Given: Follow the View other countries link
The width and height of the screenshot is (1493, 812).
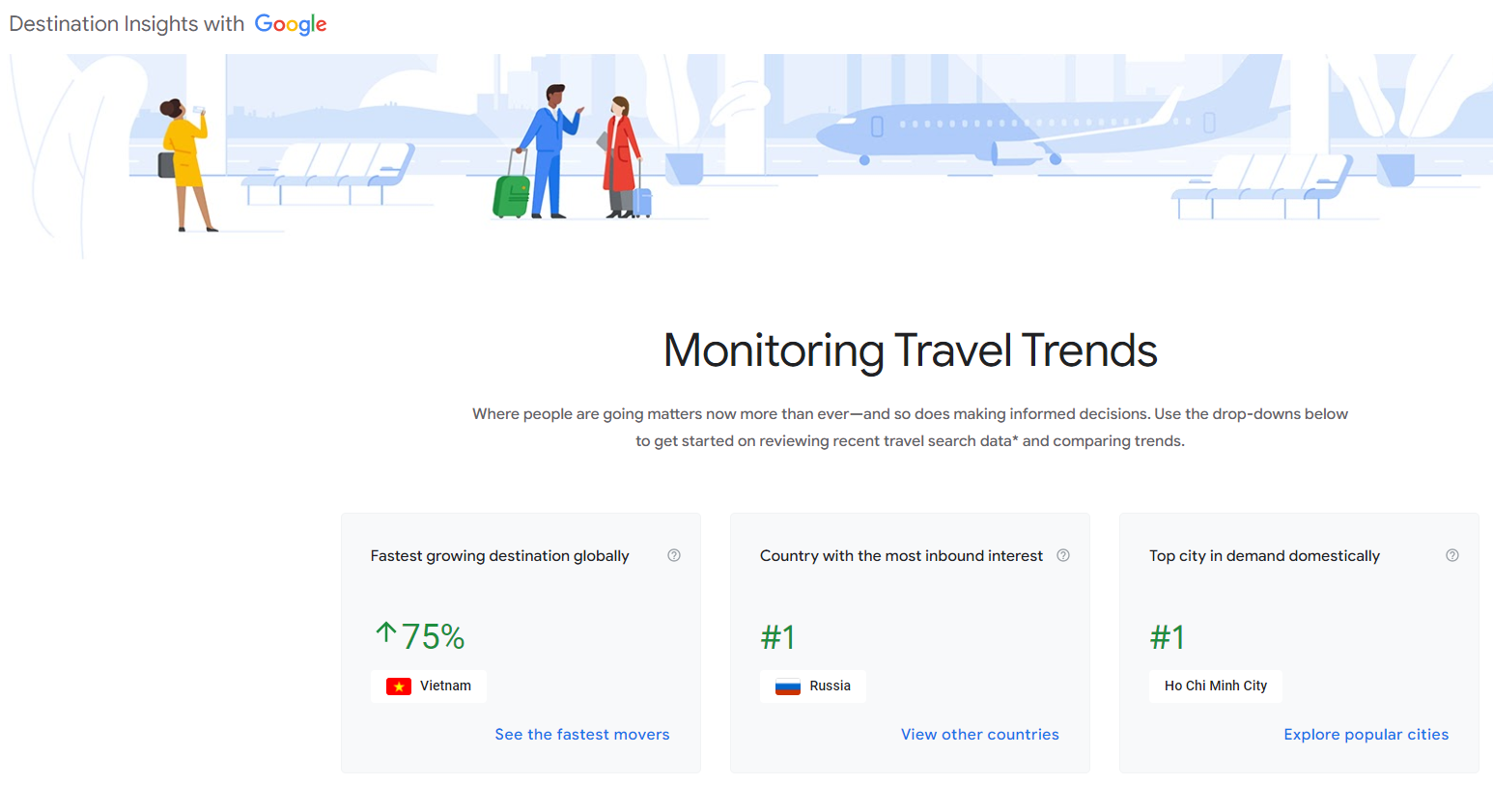Looking at the screenshot, I should 979,735.
